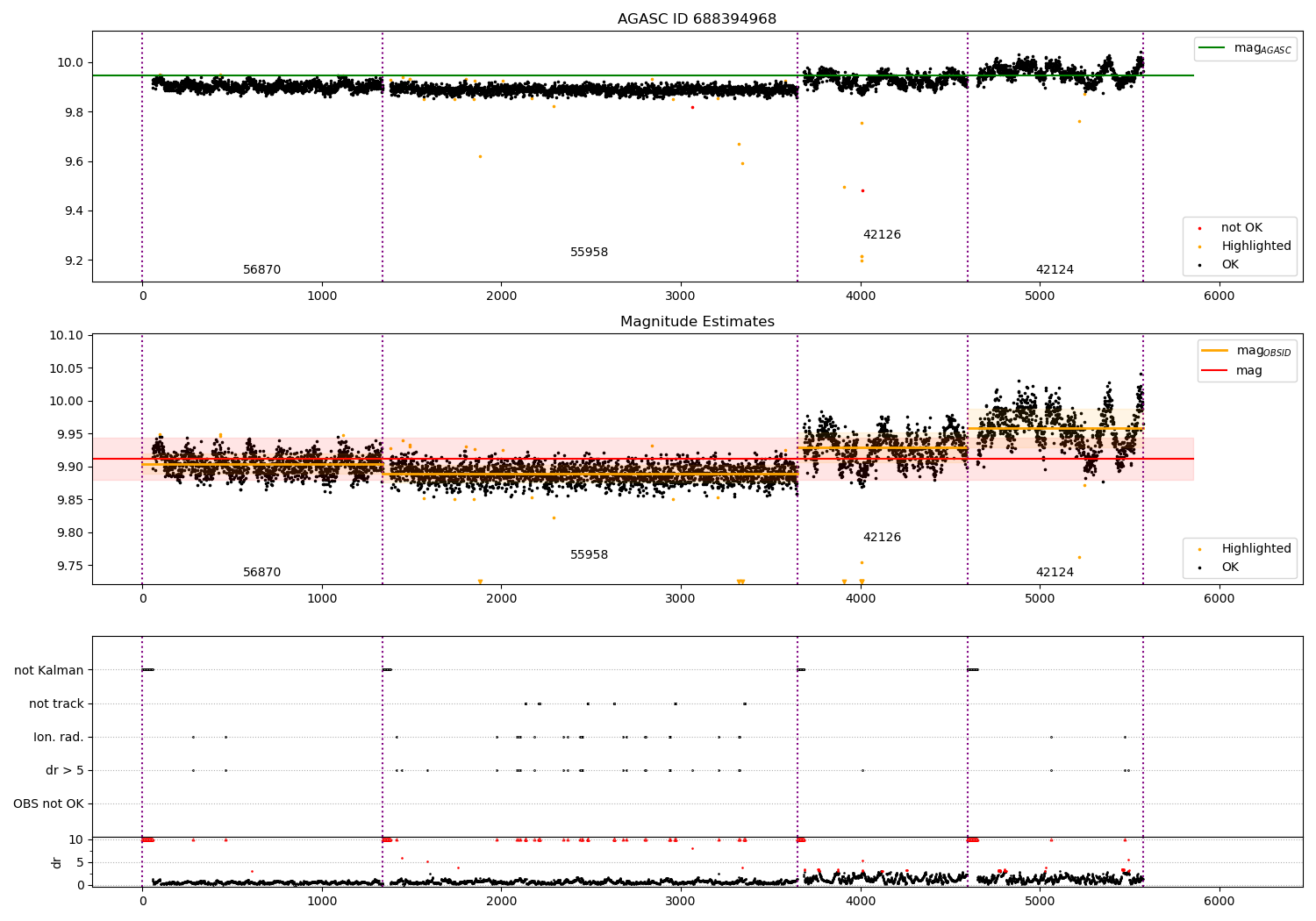This screenshot has height=921, width=1316.
Task: Click y-axis tick 9.4 in AGASC ID plot
Action: (x=74, y=211)
